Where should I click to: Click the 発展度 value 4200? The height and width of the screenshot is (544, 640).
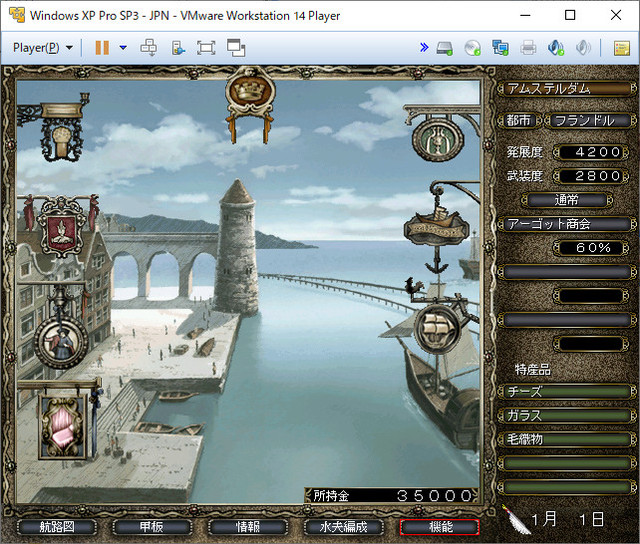tap(591, 152)
